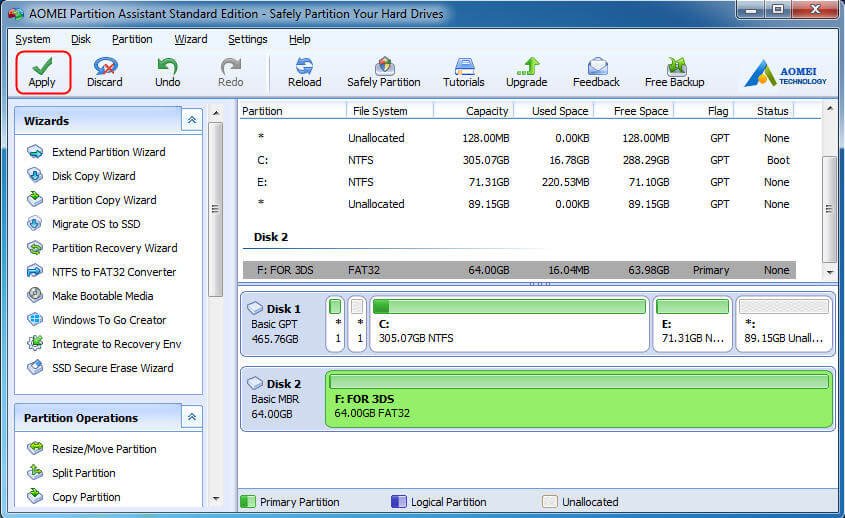
Task: Open the Partition Recovery Wizard
Action: tap(102, 248)
